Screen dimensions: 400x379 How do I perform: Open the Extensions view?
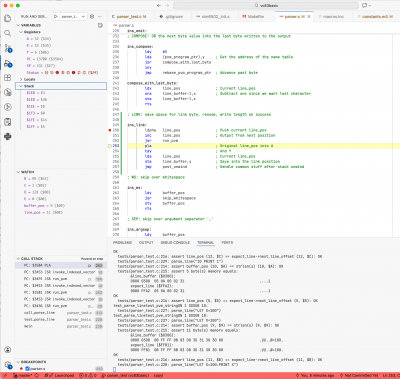[x=7, y=78]
